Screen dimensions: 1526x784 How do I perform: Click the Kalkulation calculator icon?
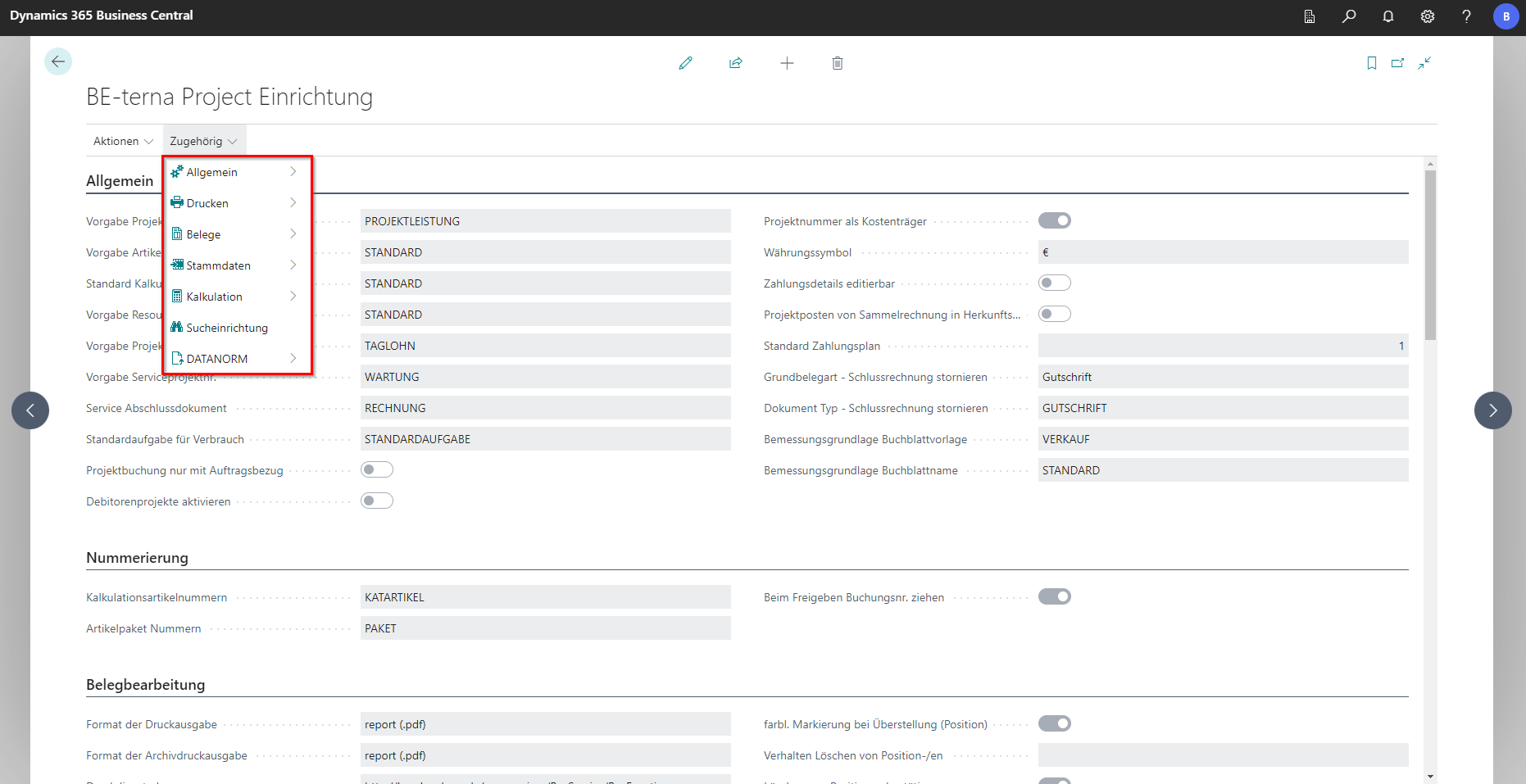pos(177,296)
